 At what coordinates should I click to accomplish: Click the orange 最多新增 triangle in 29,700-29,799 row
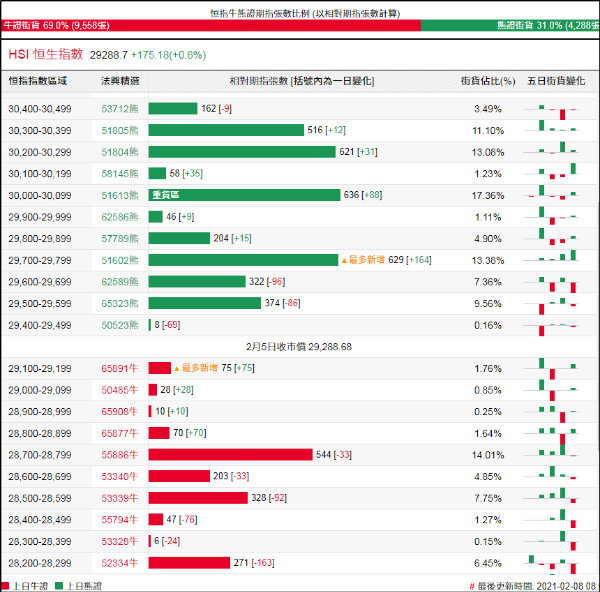[344, 261]
